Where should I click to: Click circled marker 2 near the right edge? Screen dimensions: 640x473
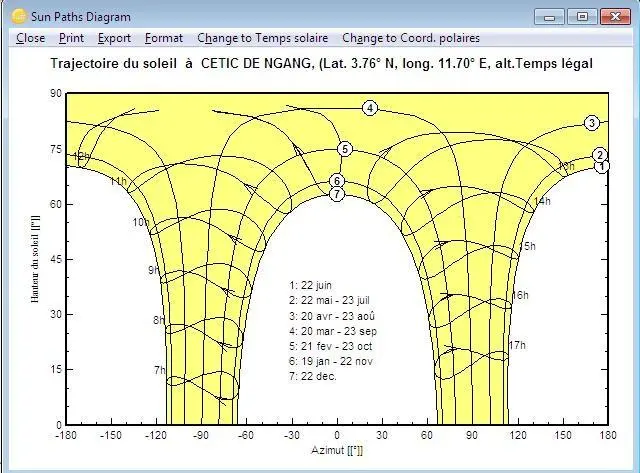coord(600,155)
